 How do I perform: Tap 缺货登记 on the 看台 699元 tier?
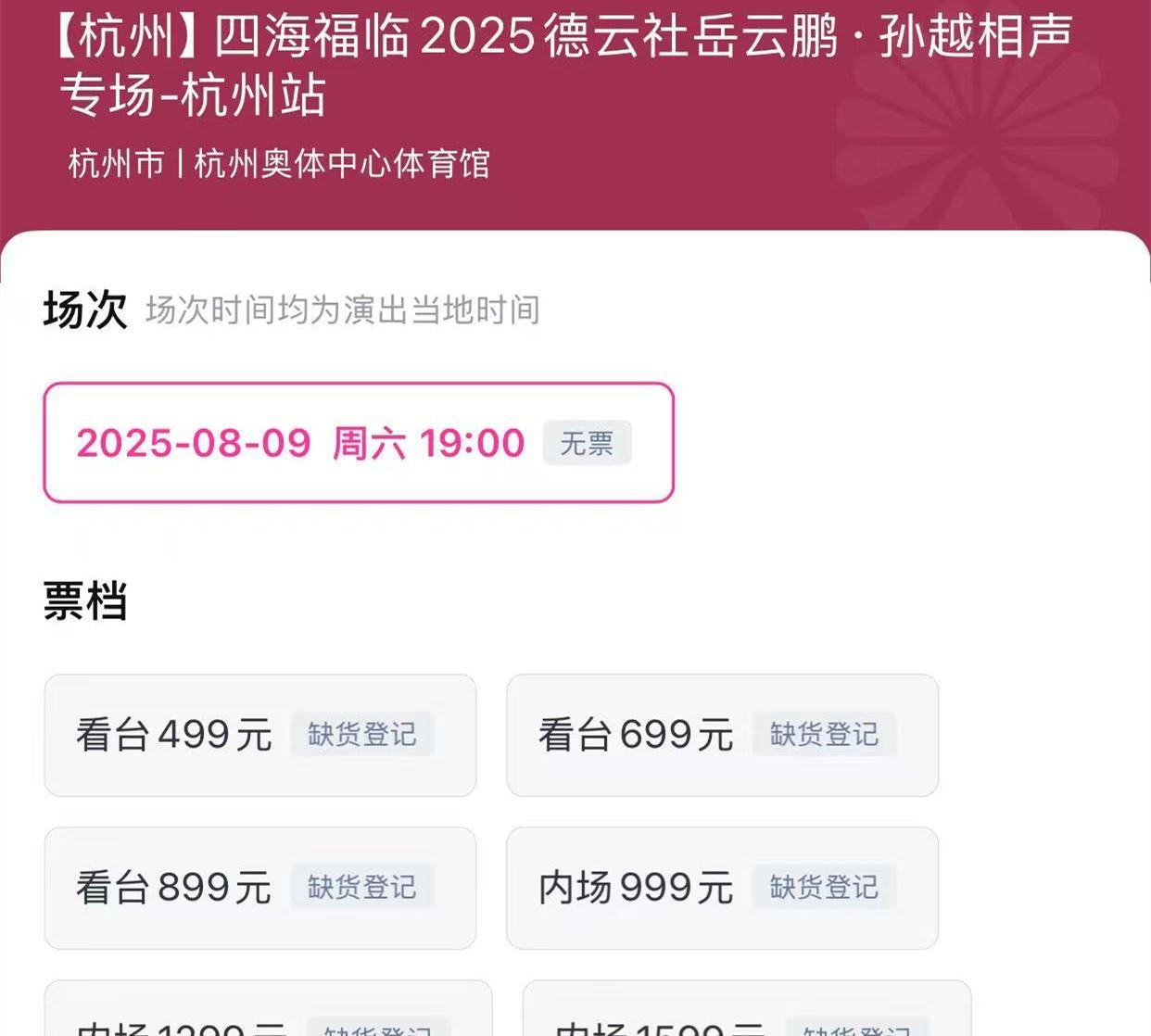pos(824,735)
